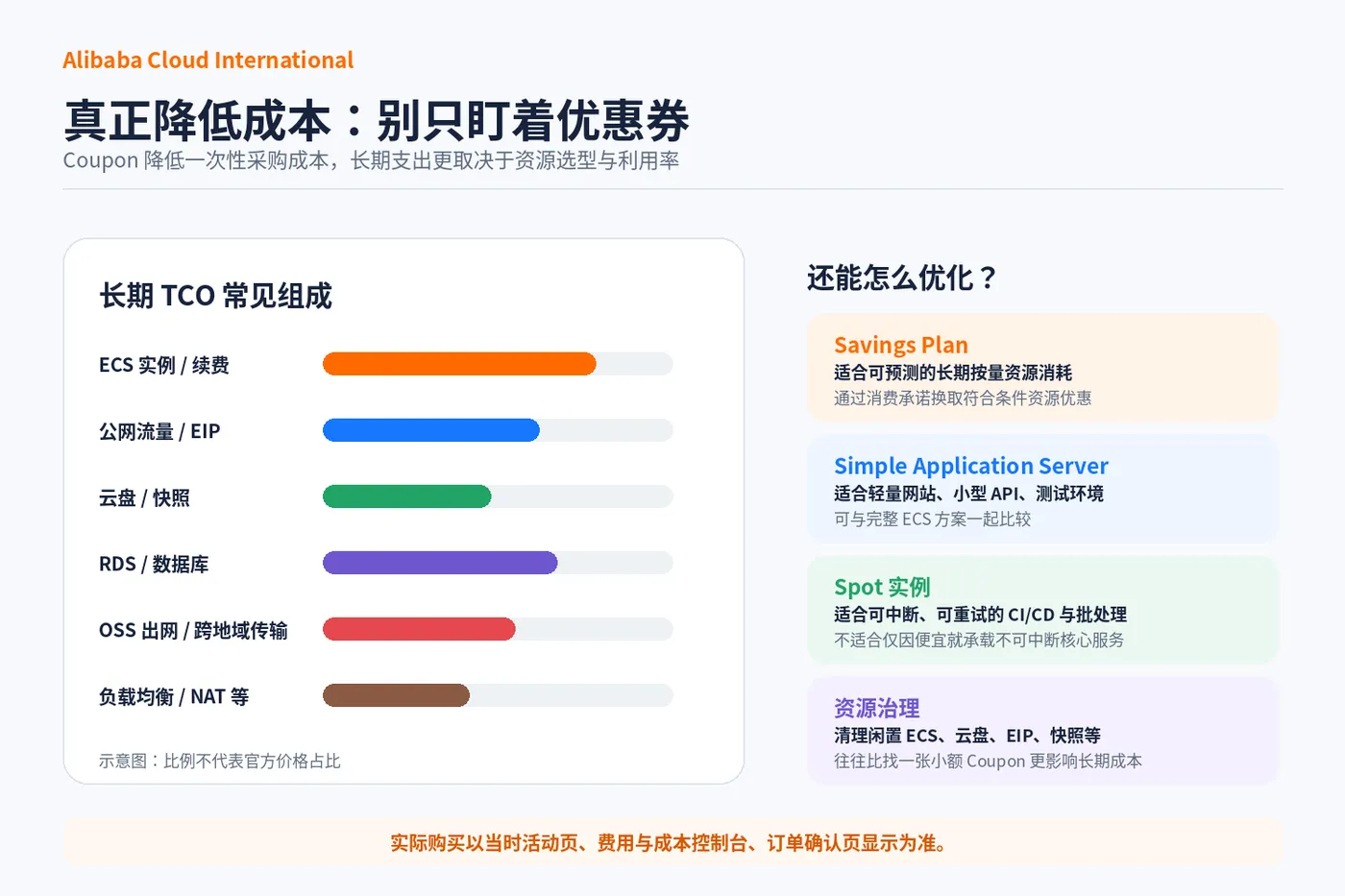
Task: Select the line 不适合仅因便宜就承载不可中断核心服务
Action: (x=979, y=640)
